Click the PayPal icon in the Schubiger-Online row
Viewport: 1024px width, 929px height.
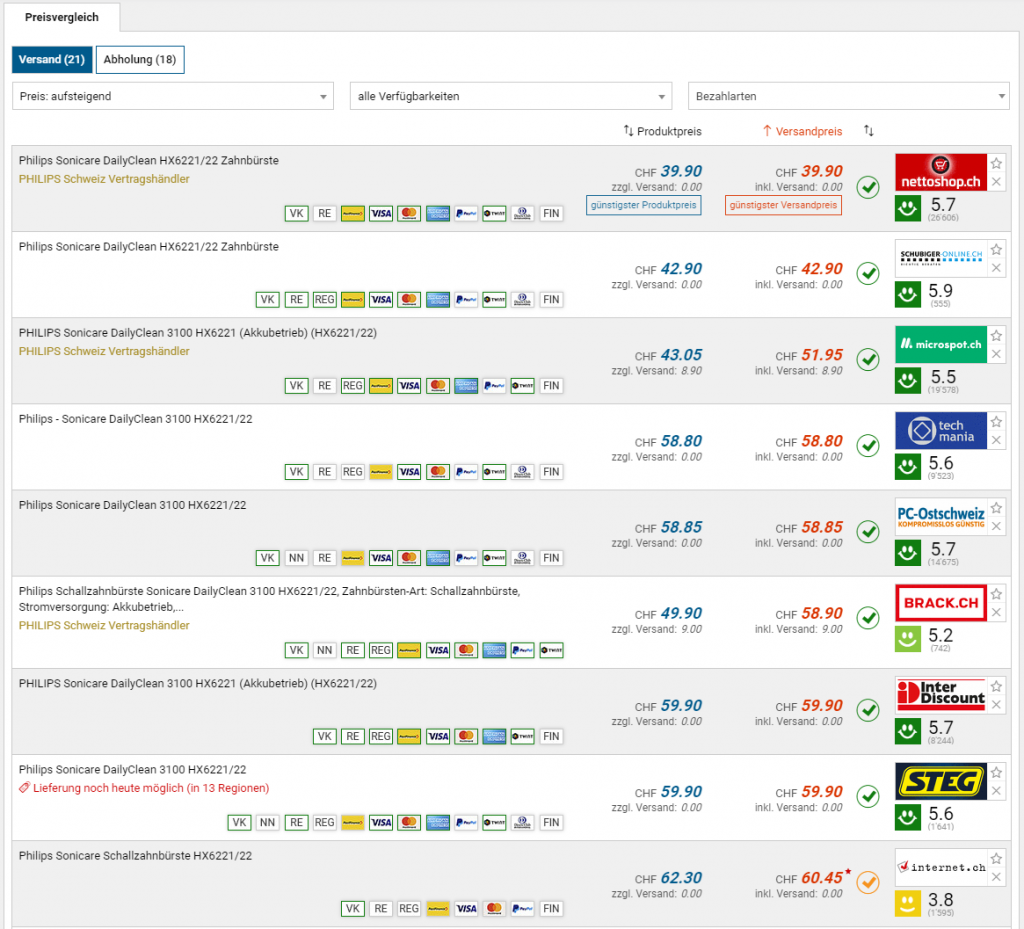click(465, 299)
